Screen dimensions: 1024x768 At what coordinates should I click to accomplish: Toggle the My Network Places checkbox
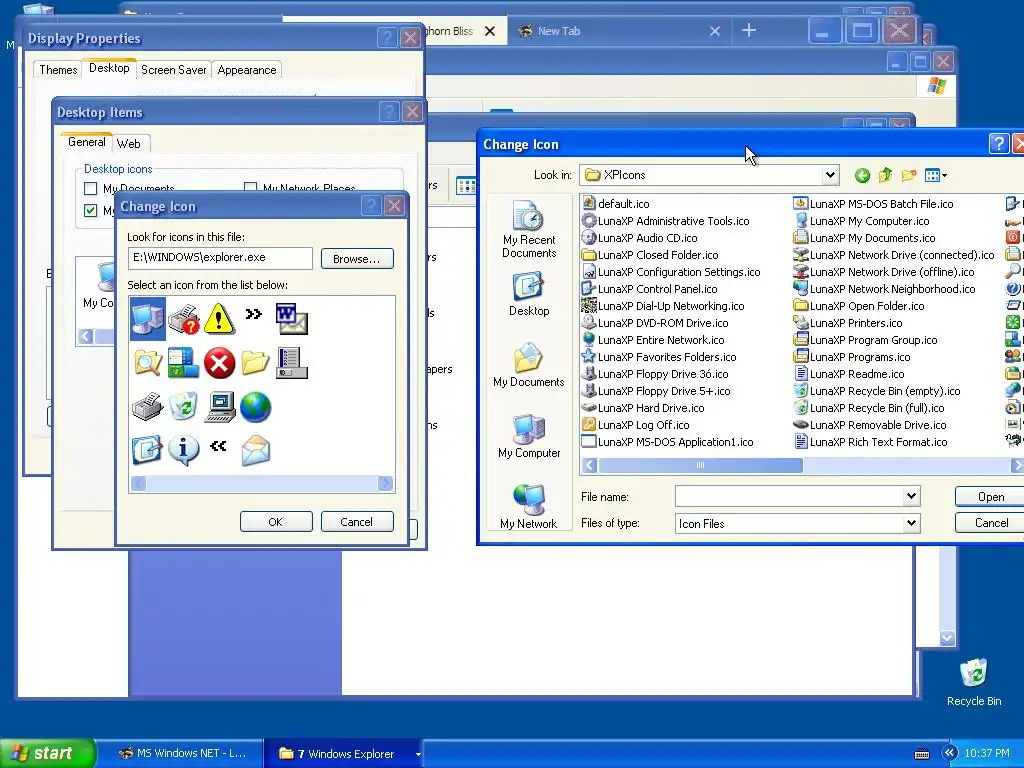point(250,187)
